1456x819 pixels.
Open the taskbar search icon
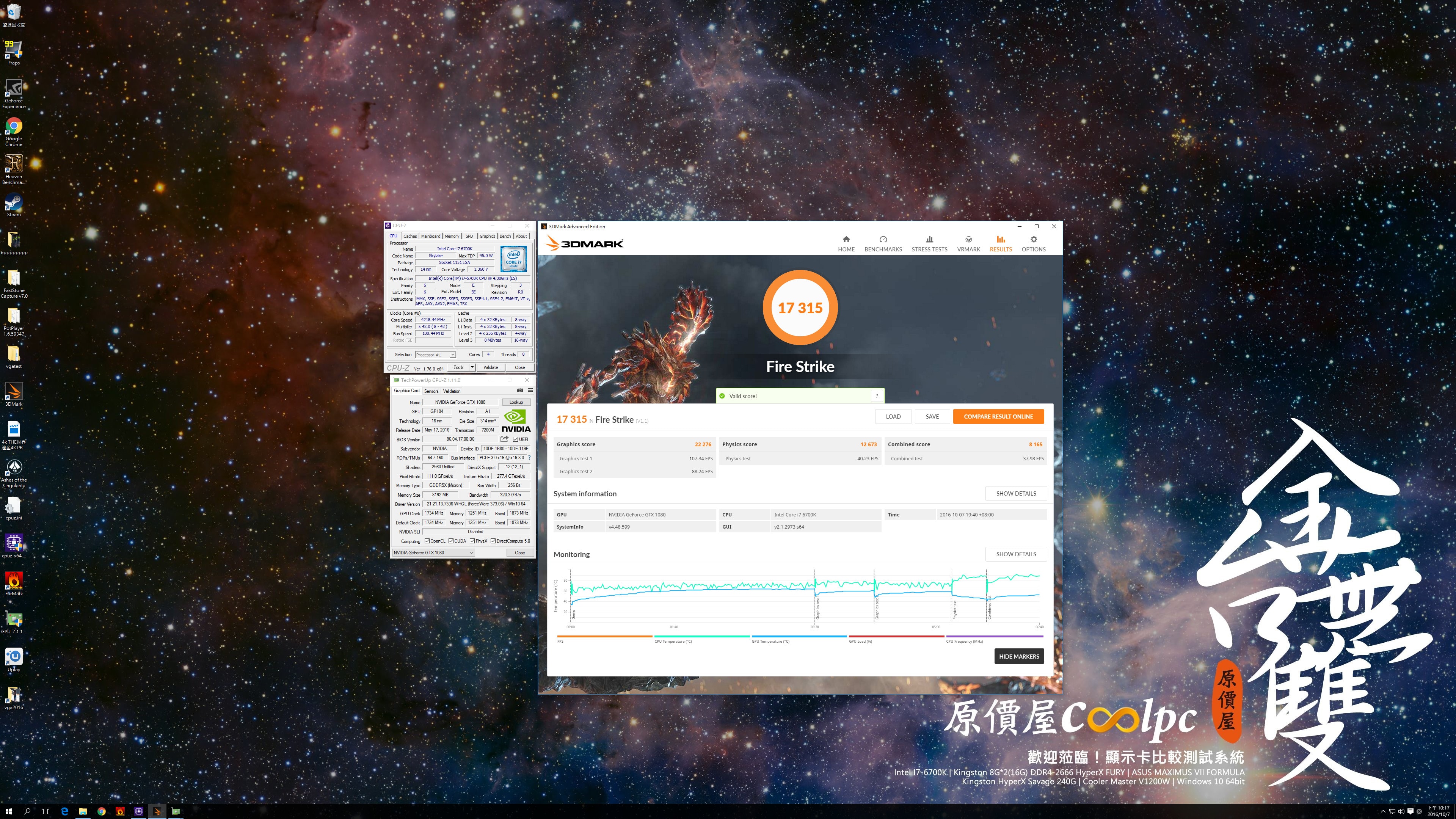tap(27, 811)
